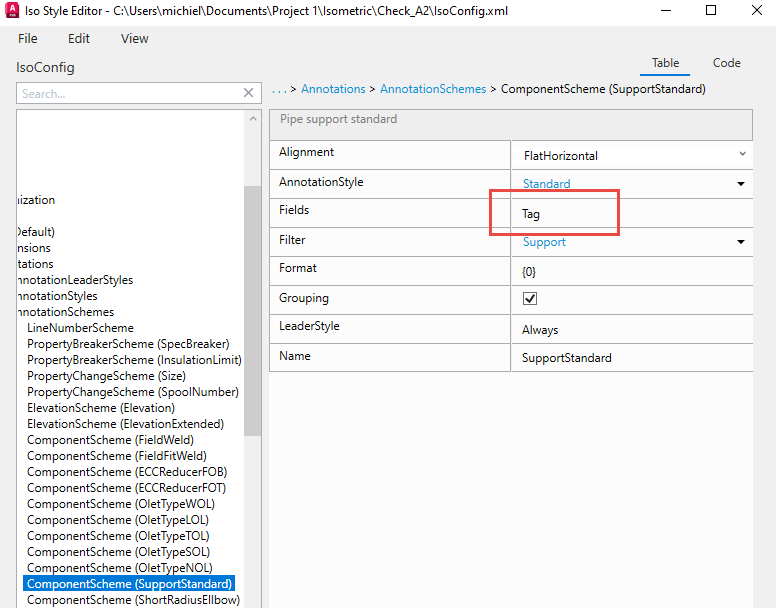Viewport: 776px width, 608px height.
Task: Click the Iso Style Editor app icon
Action: tap(12, 10)
